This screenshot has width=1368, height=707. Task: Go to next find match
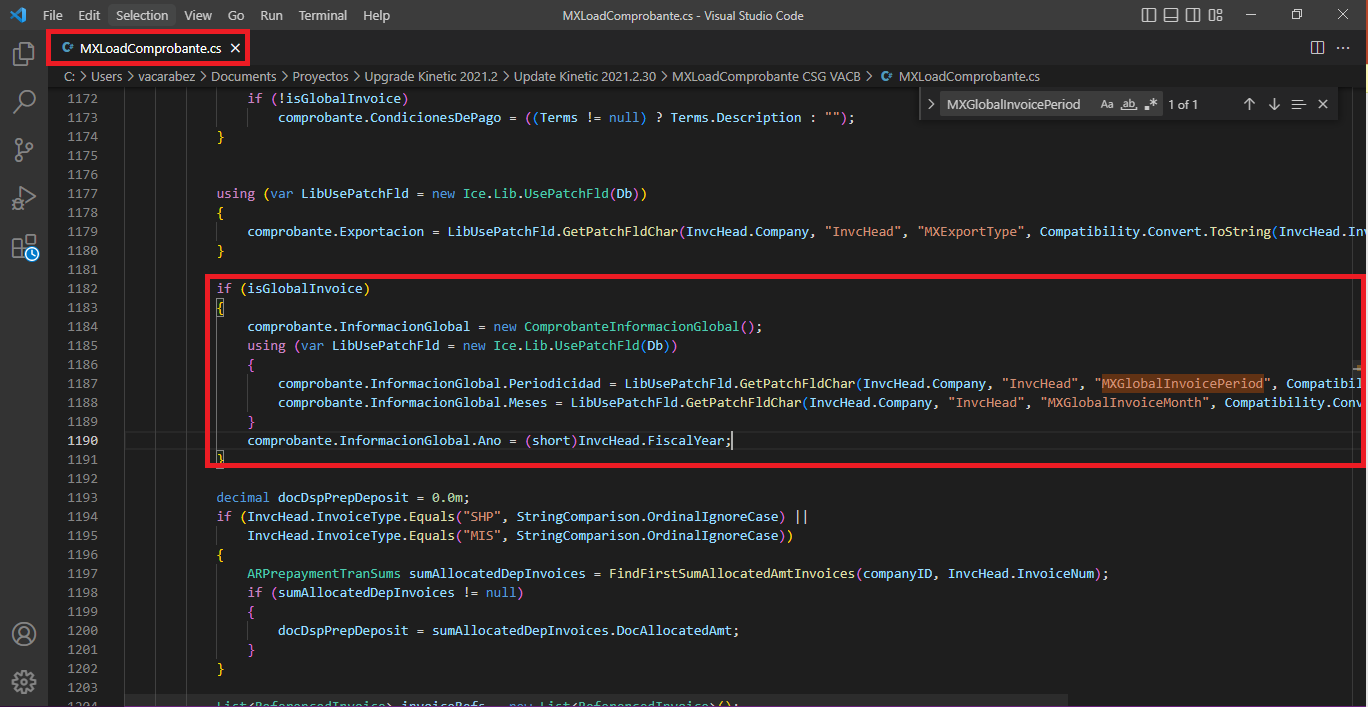(x=1274, y=104)
